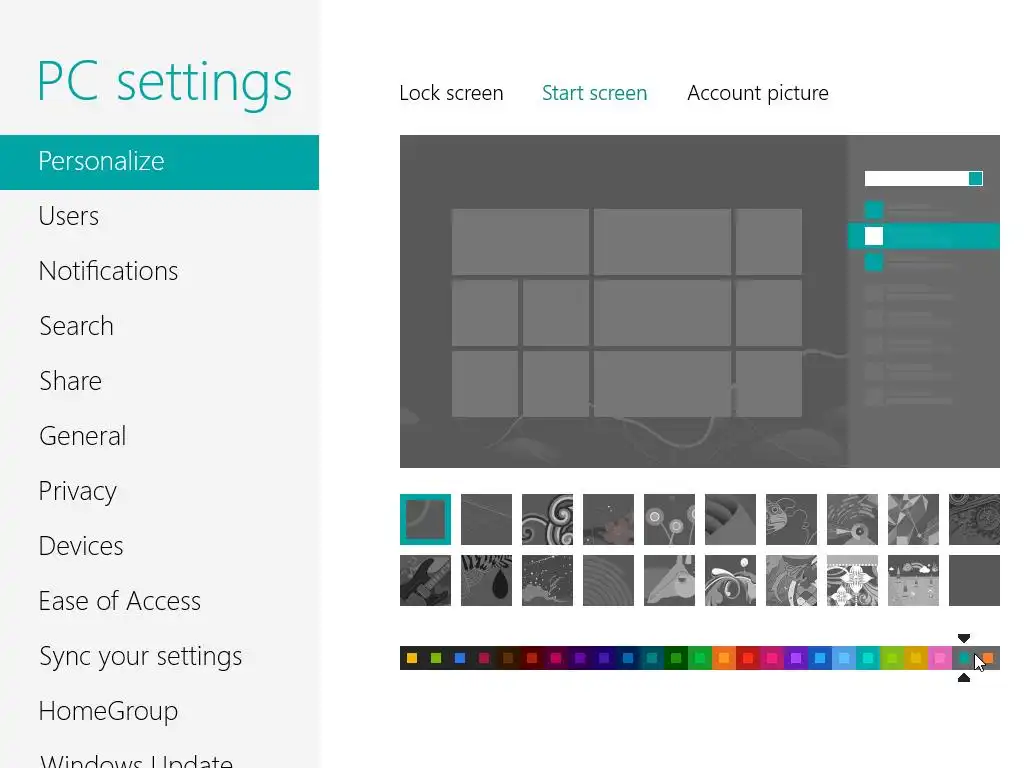Screen dimensions: 1024x768
Task: Choose the brown color swatch
Action: [x=507, y=658]
